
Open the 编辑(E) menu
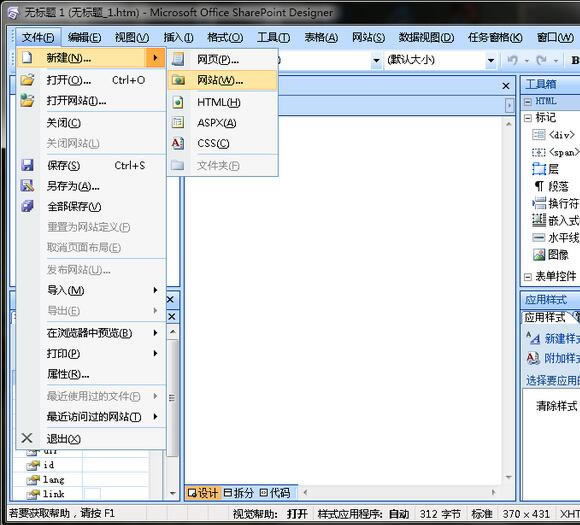[x=84, y=37]
